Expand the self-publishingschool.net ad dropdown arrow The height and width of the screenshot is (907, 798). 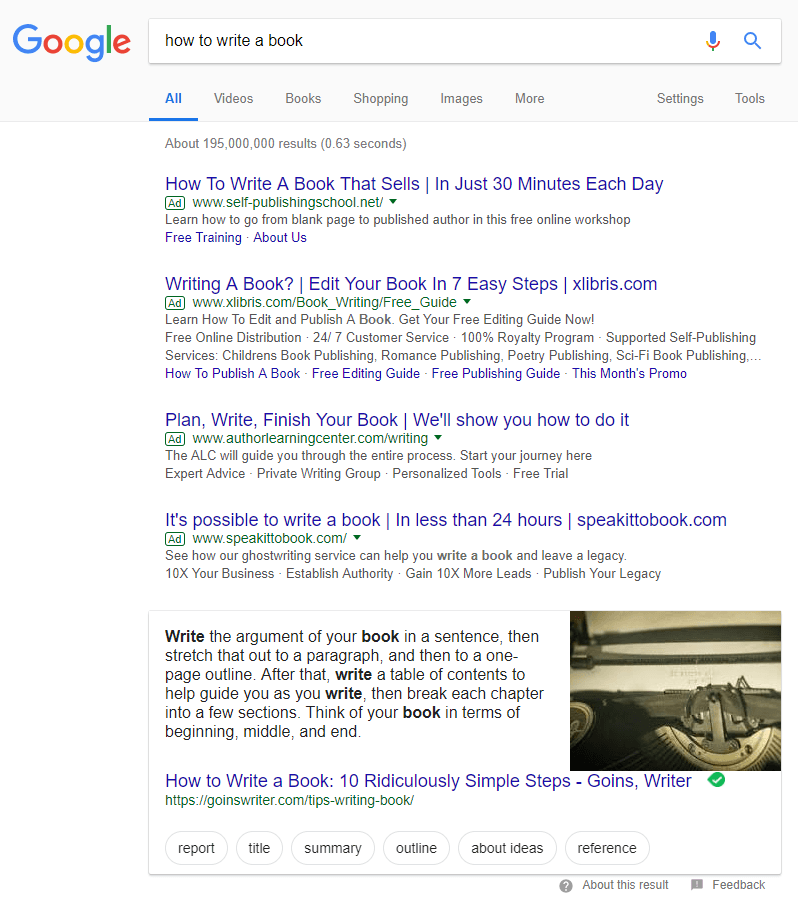coord(393,202)
